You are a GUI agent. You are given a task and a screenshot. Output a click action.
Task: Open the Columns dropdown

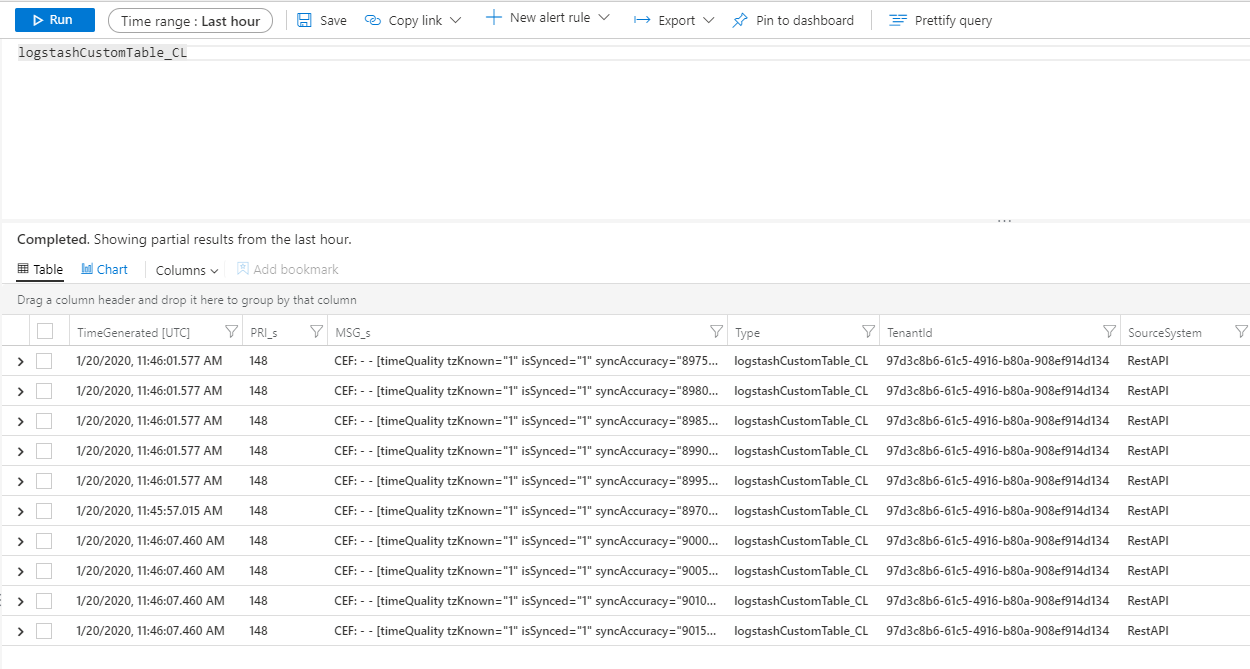tap(187, 269)
